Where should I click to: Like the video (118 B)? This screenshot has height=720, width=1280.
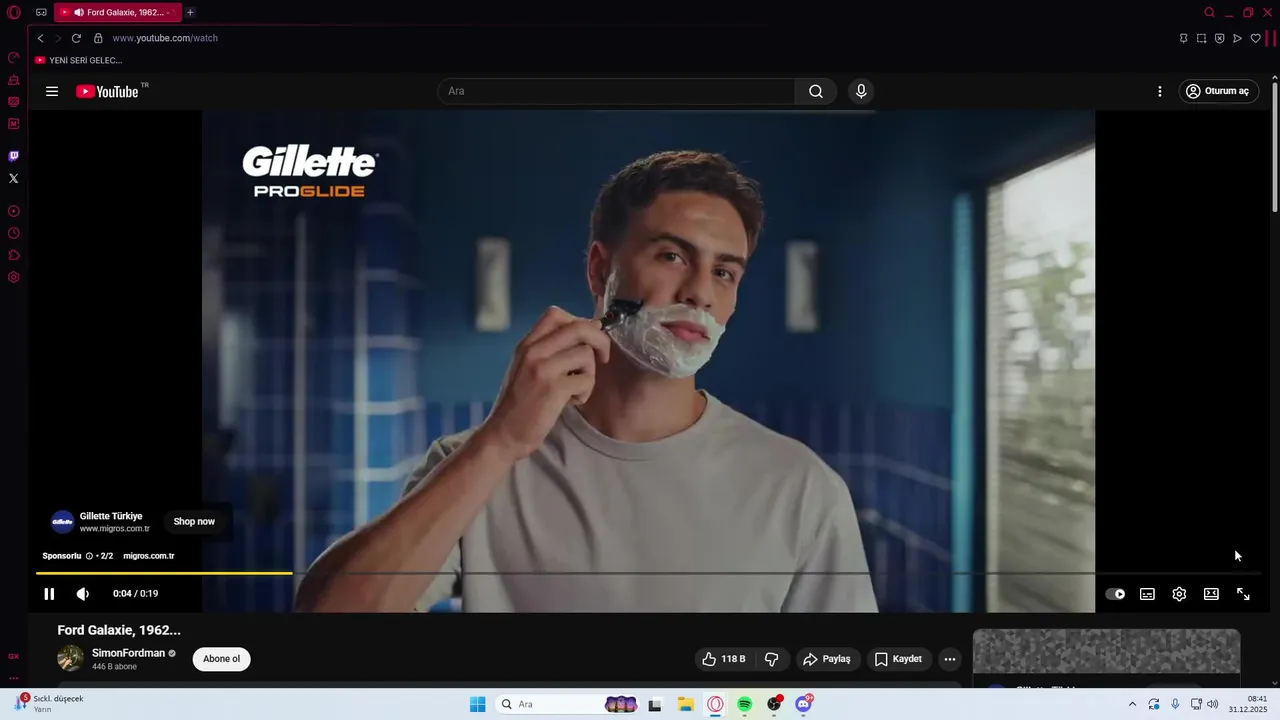click(724, 659)
